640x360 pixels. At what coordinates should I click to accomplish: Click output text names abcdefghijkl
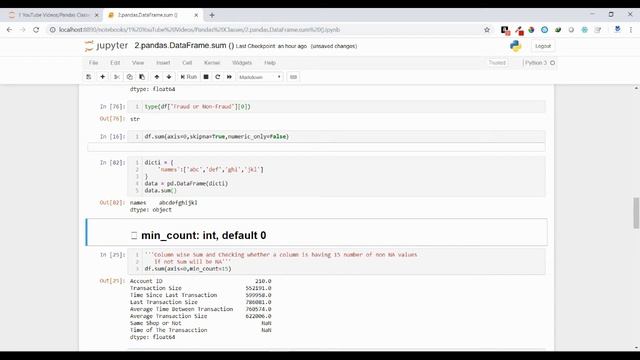tap(164, 202)
